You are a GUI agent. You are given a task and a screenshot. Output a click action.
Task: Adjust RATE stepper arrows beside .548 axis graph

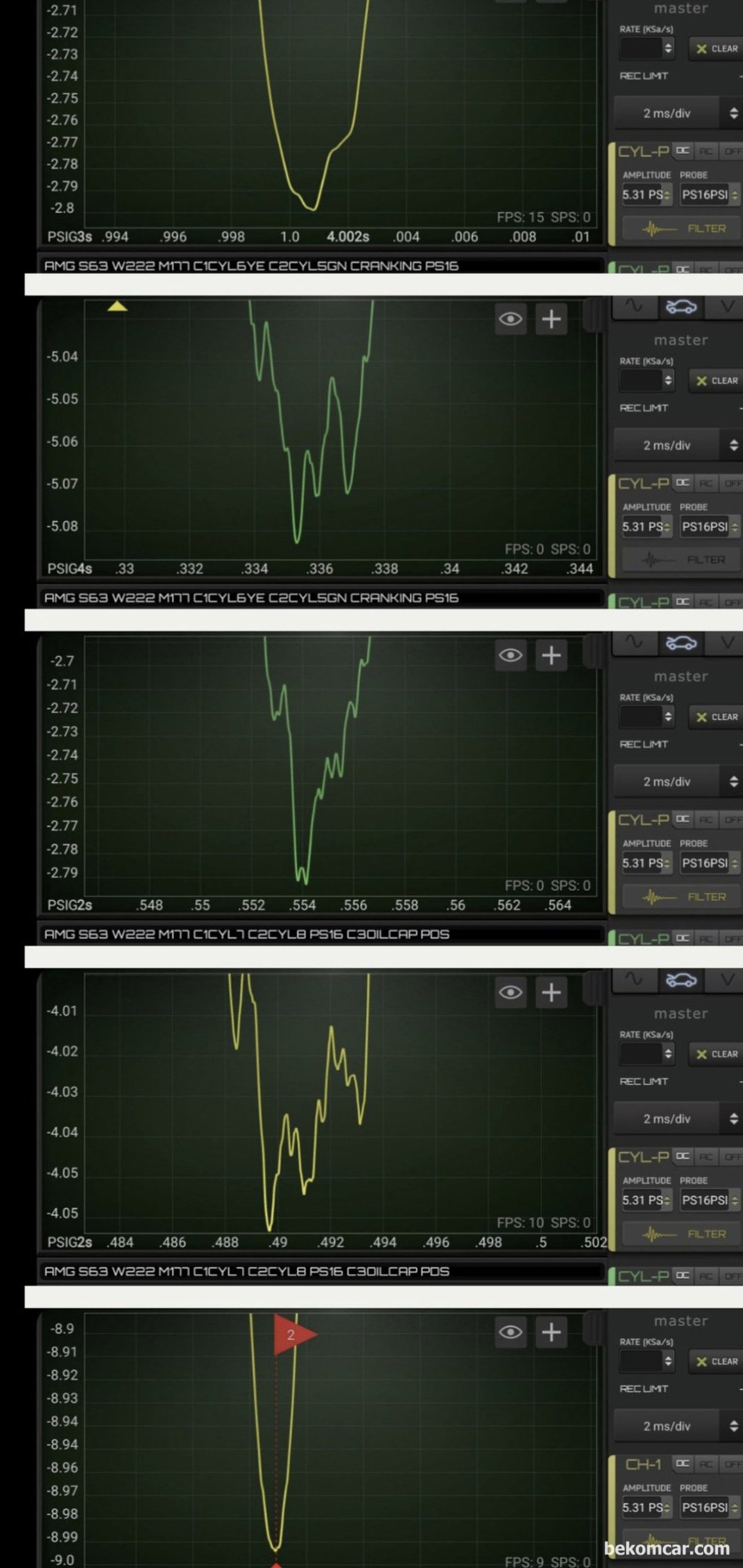click(668, 717)
